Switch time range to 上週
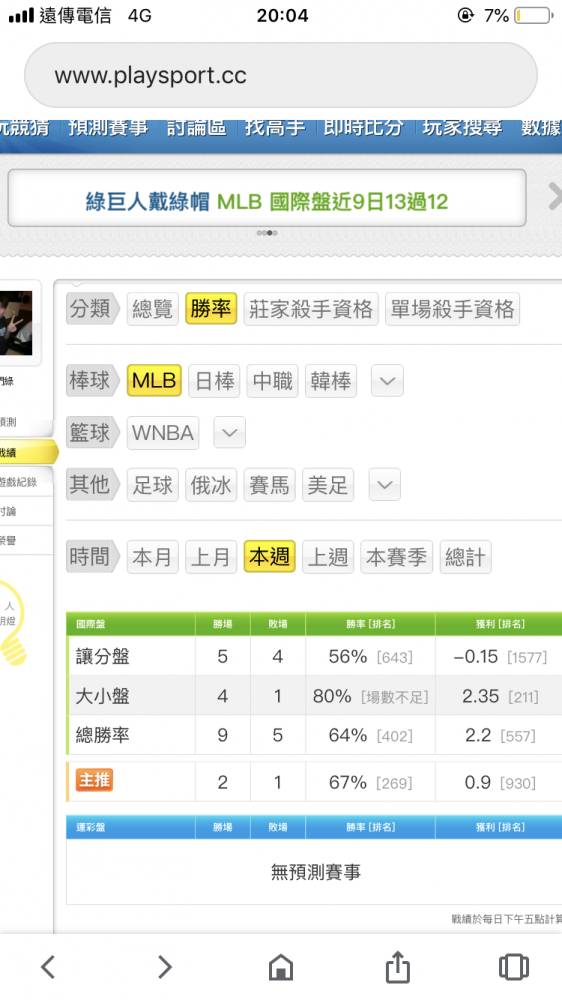 (x=328, y=557)
